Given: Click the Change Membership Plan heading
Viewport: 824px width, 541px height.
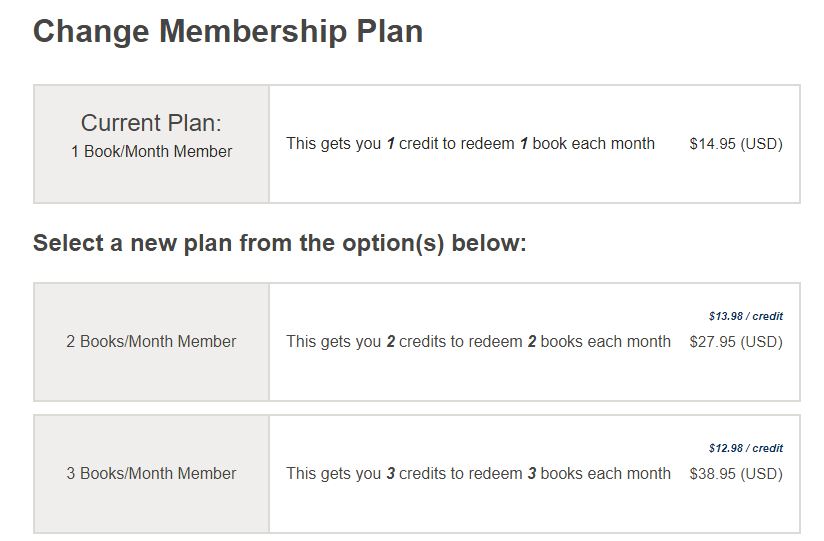Looking at the screenshot, I should [228, 32].
